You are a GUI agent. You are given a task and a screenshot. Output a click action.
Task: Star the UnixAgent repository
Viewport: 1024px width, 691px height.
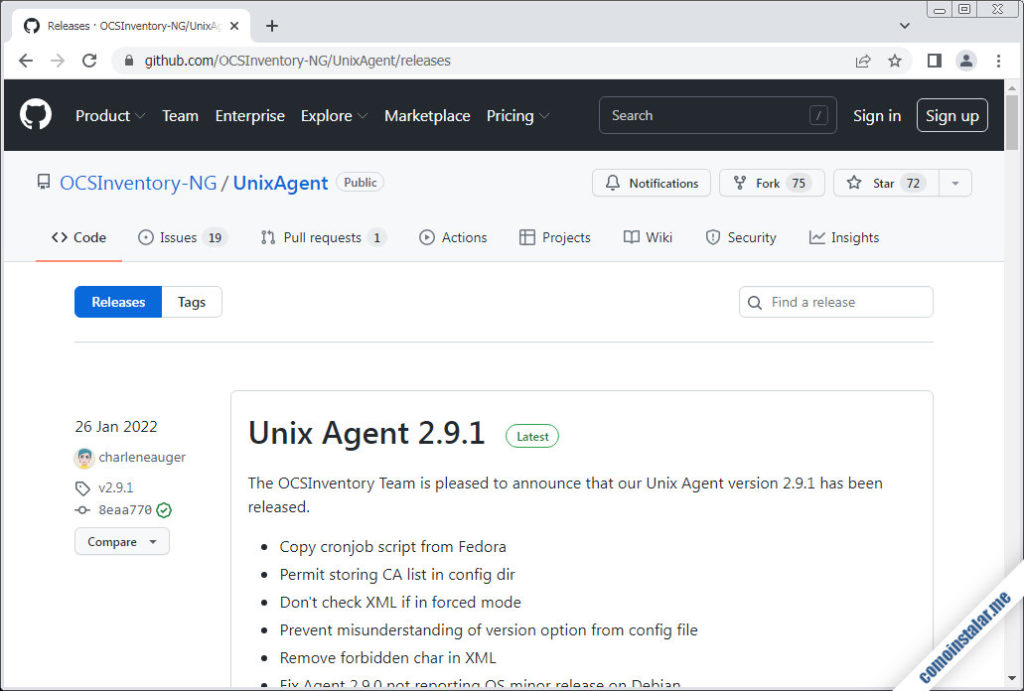(870, 182)
